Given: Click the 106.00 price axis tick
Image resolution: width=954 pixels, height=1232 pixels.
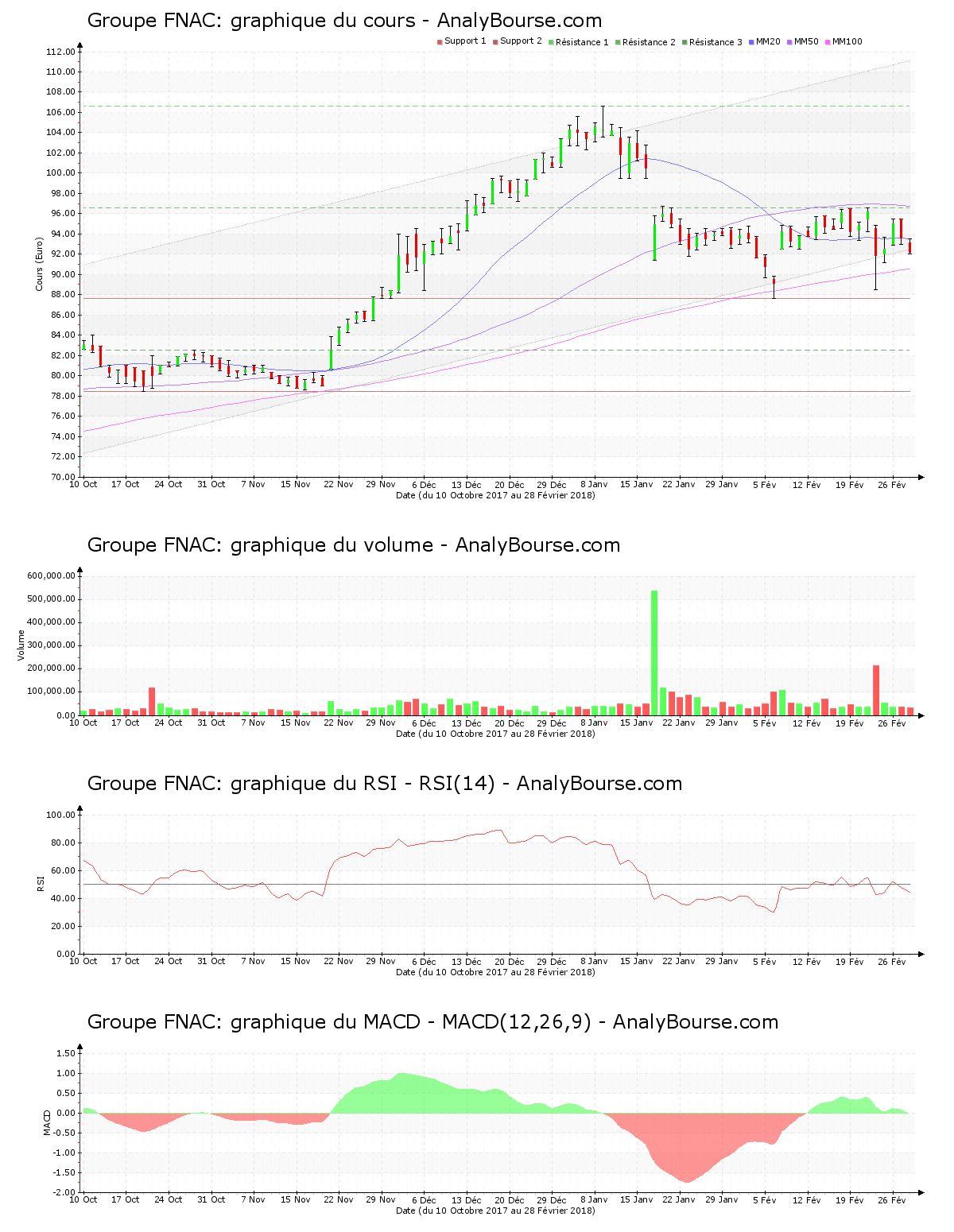Looking at the screenshot, I should tap(61, 113).
